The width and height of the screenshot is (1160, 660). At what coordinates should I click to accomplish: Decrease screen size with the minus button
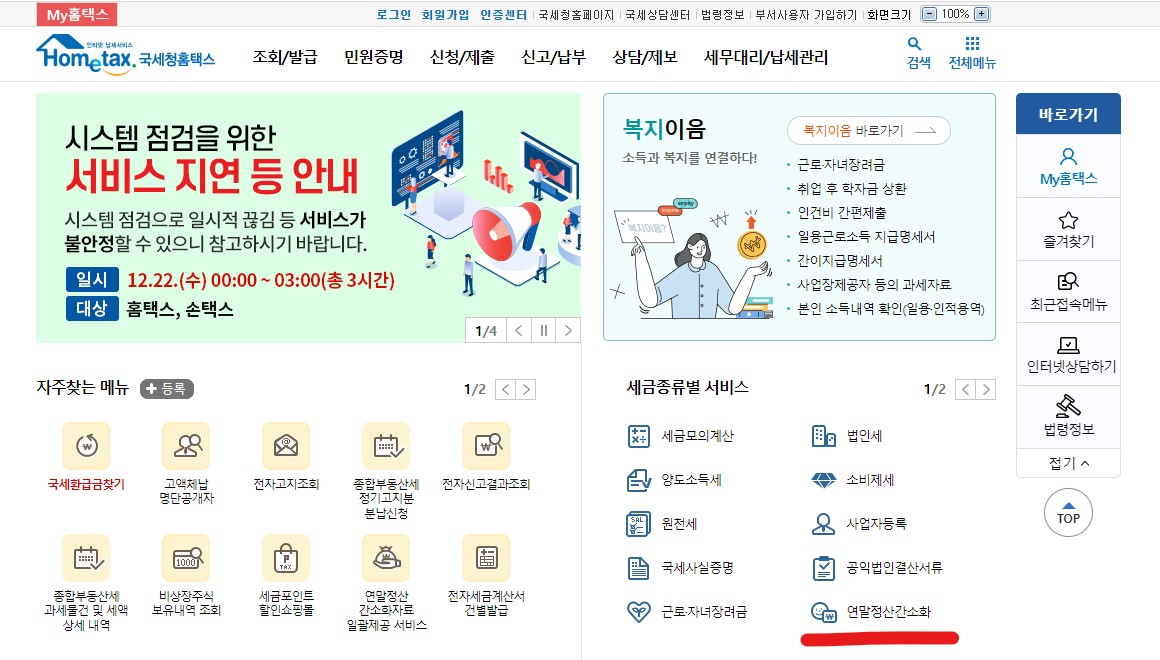point(930,14)
